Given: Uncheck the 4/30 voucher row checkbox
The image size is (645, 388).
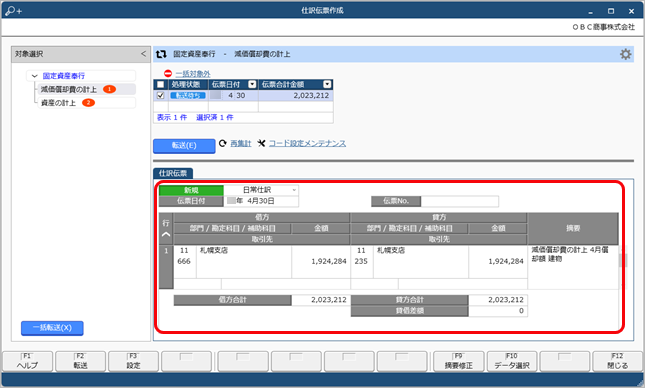Looking at the screenshot, I should pyautogui.click(x=160, y=95).
